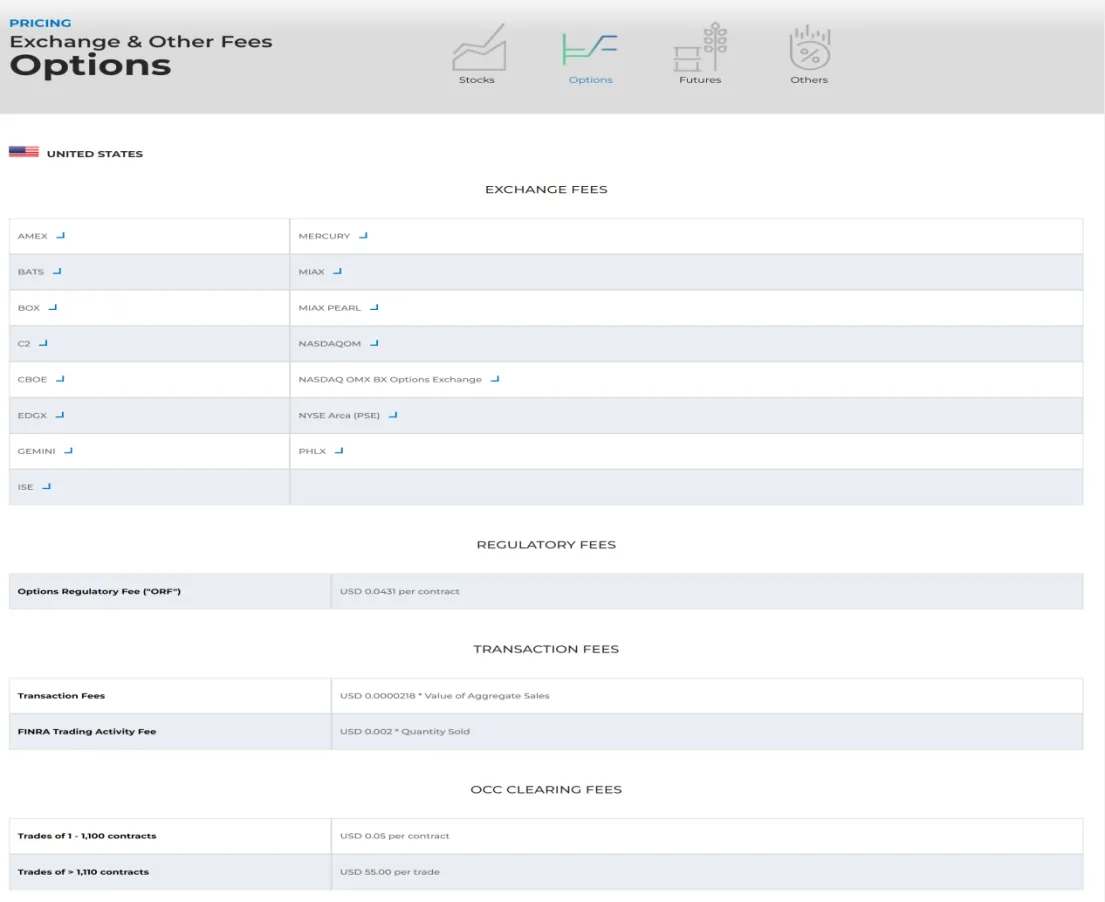Click the Exchange & Other Fees title

[x=141, y=42]
